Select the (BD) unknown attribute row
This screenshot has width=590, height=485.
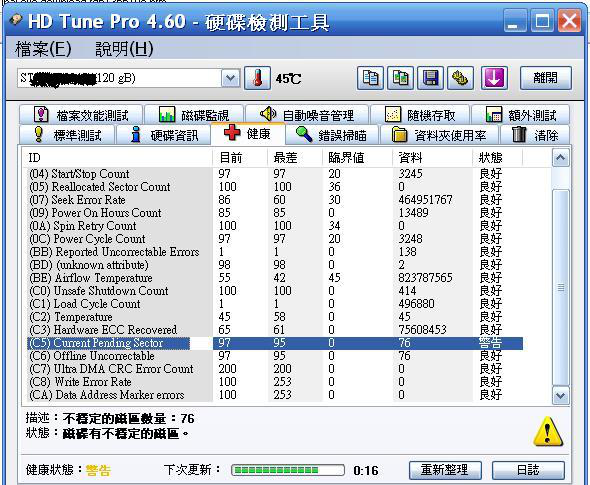275,265
